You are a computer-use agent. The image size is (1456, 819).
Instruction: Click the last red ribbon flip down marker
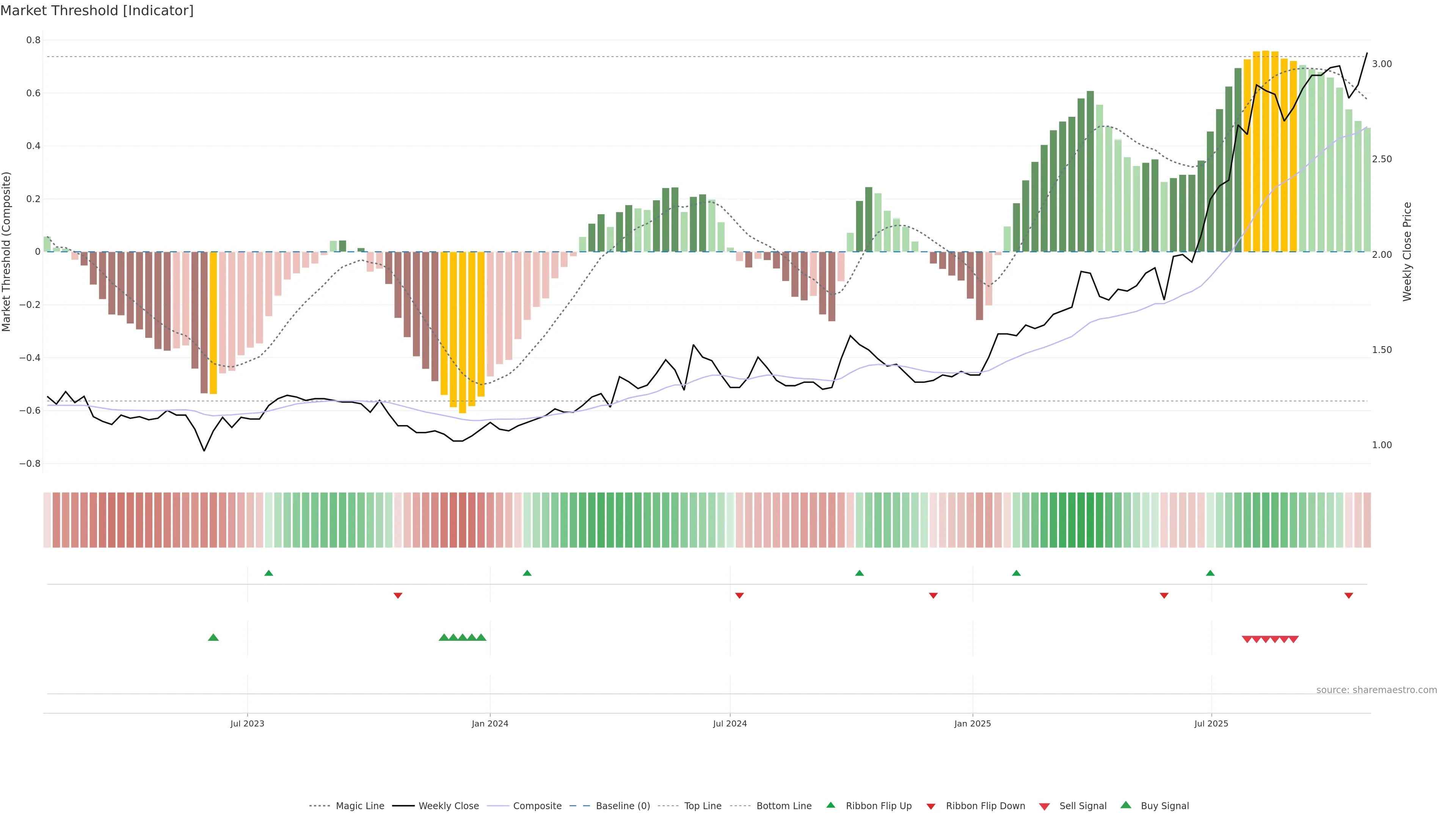[x=1349, y=595]
